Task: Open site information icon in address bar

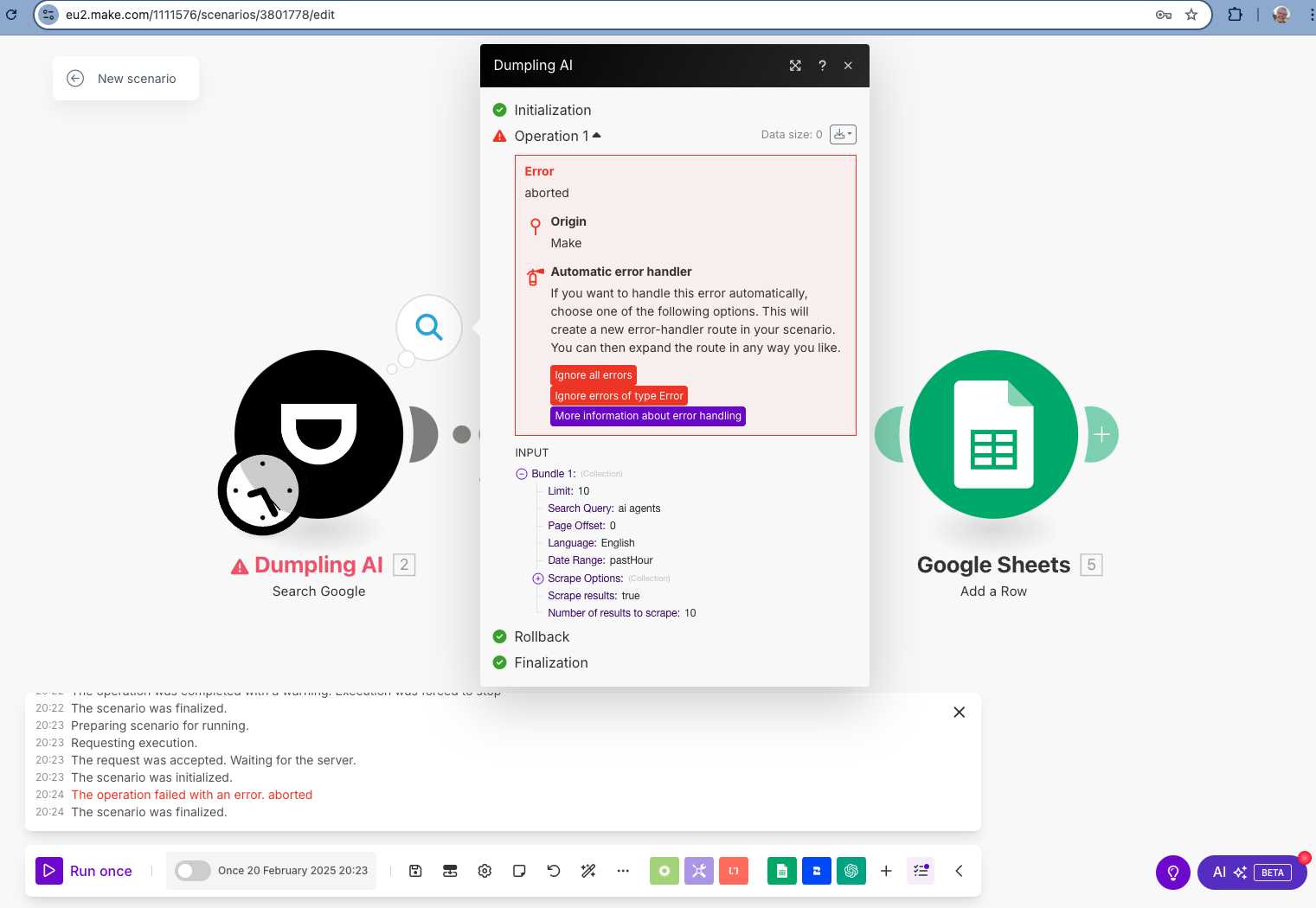Action: [48, 15]
